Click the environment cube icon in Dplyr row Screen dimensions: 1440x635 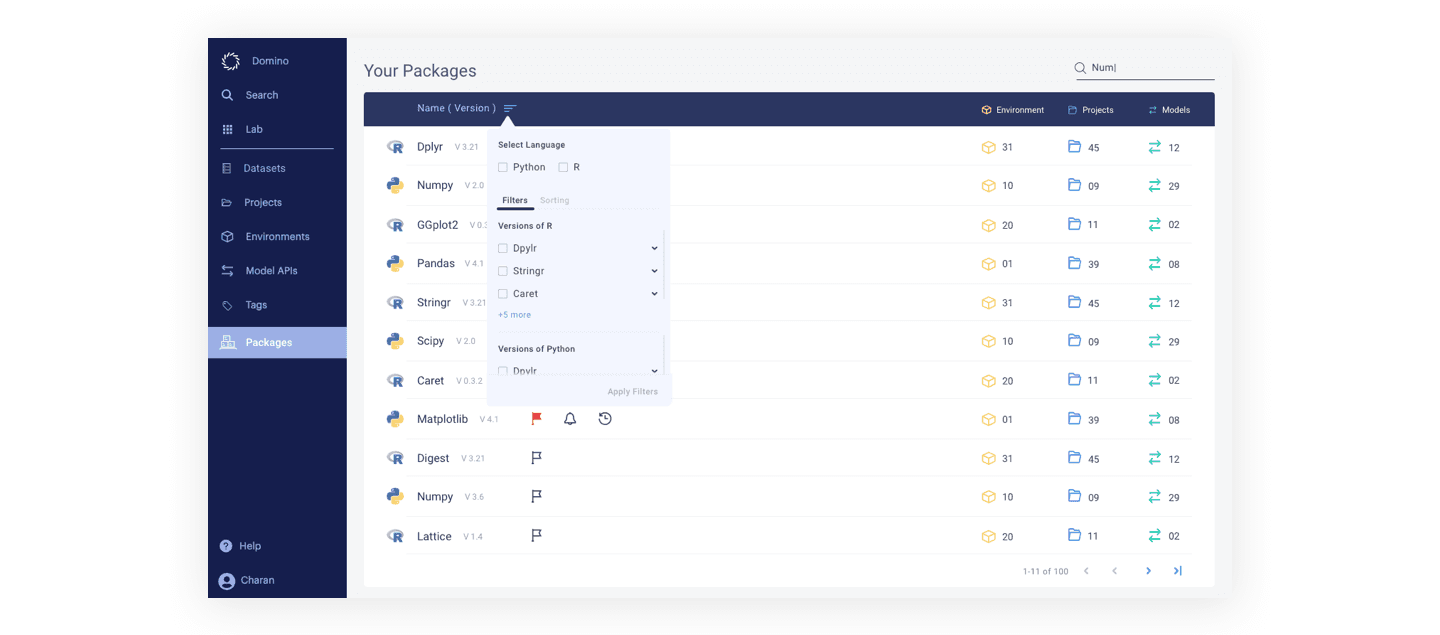988,147
